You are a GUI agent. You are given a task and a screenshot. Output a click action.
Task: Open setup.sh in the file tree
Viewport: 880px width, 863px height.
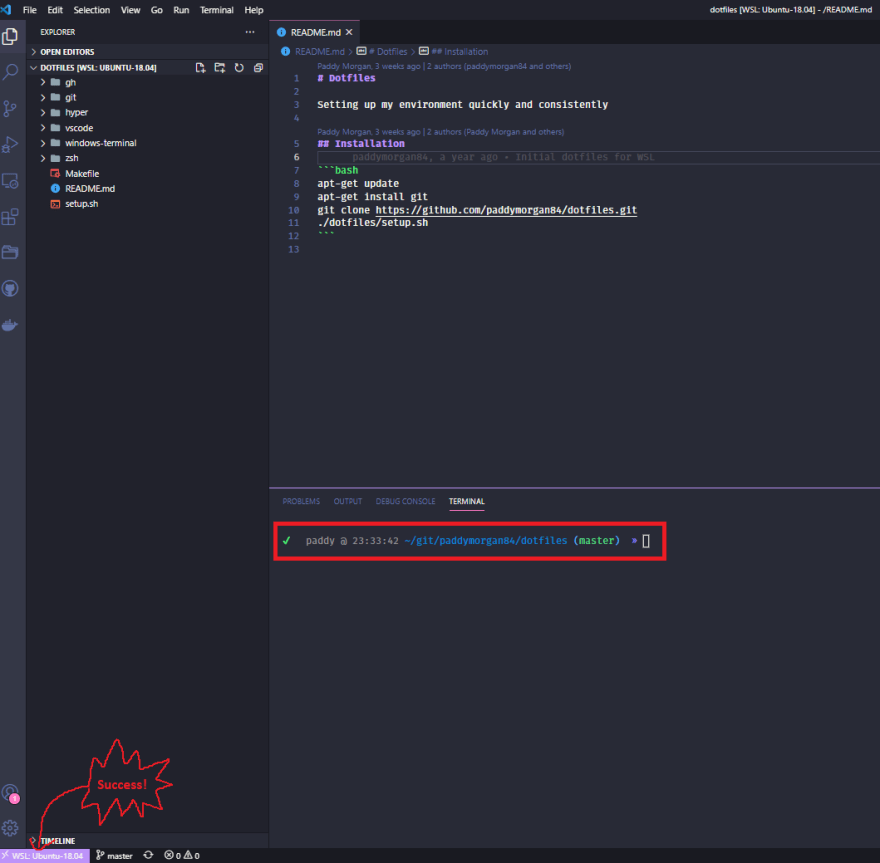tap(81, 204)
